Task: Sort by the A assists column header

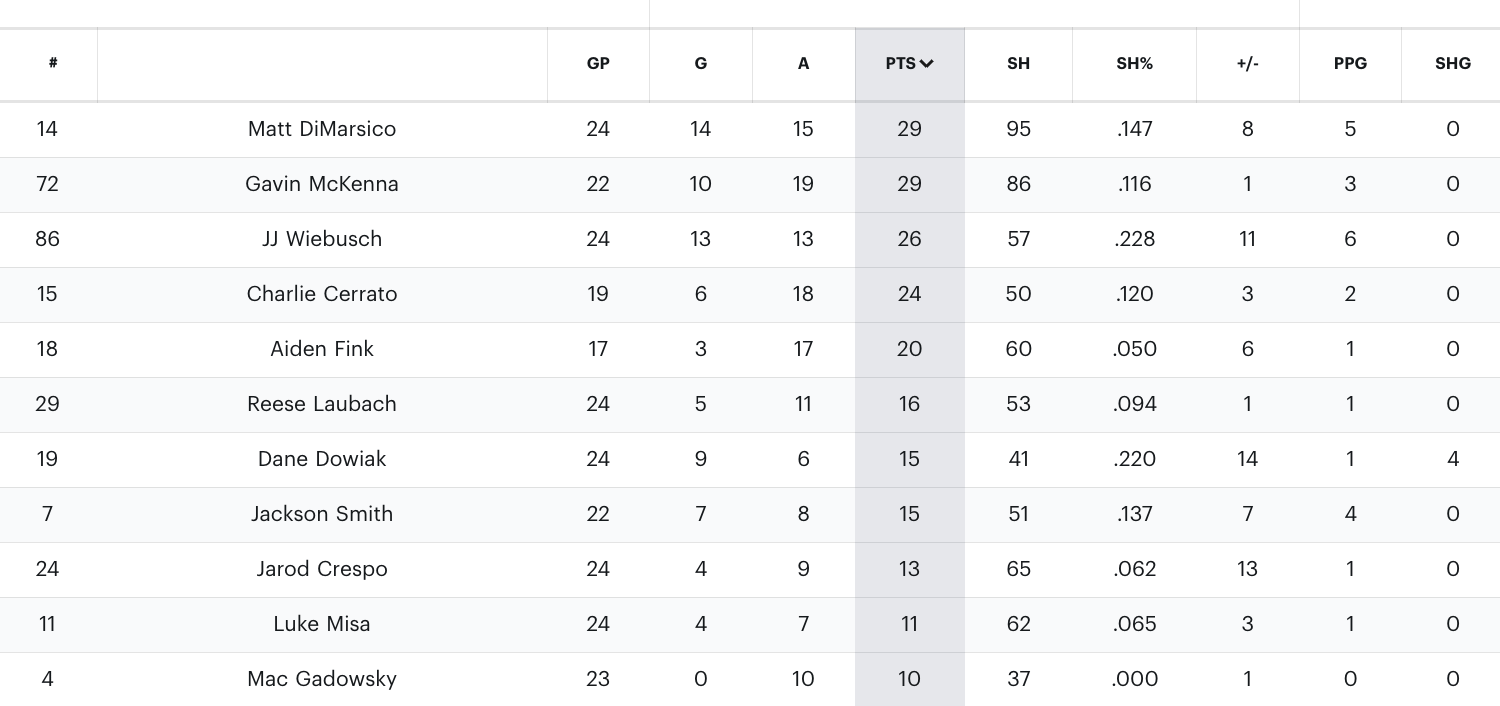Action: coord(803,64)
